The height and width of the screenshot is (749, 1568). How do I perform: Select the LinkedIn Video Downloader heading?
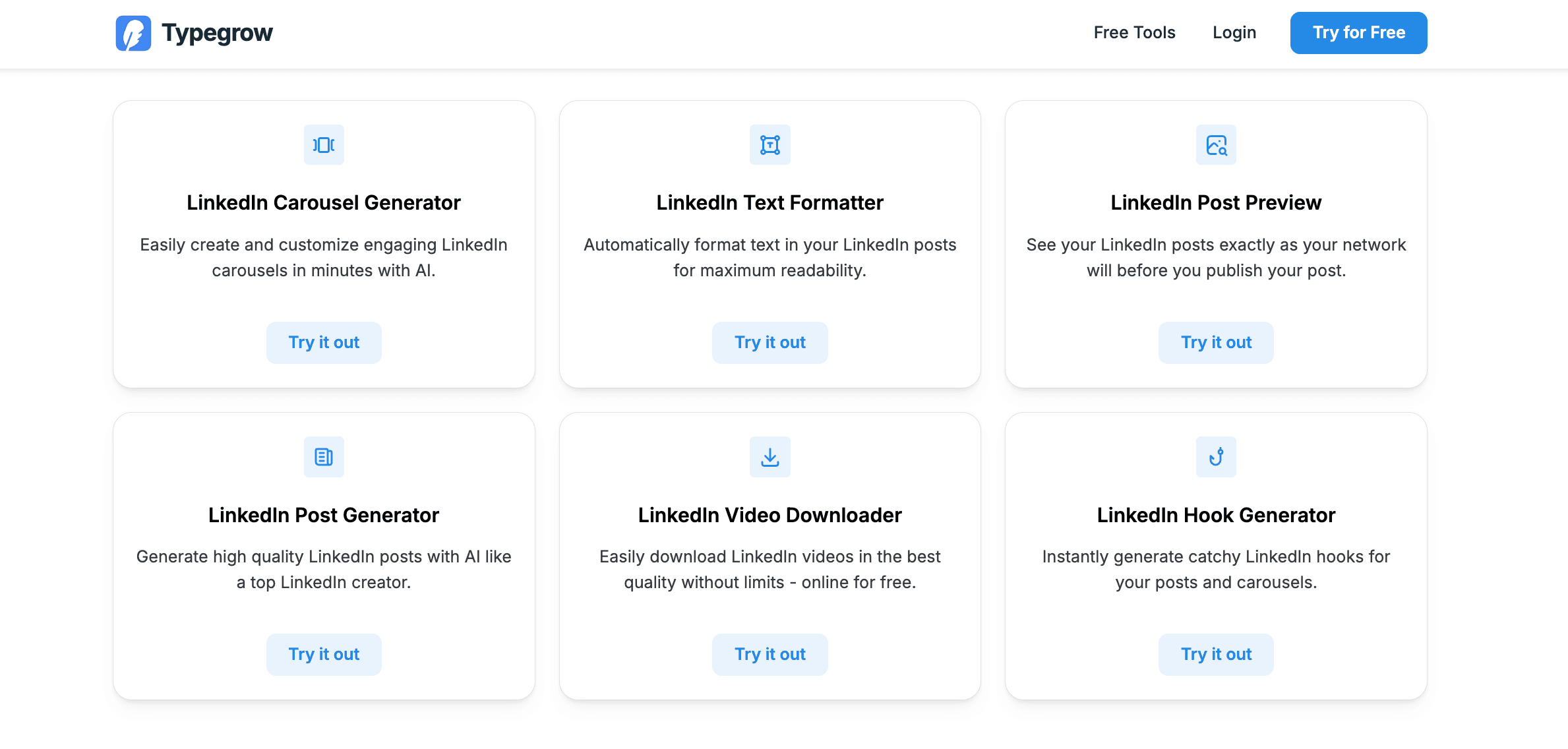click(x=770, y=515)
